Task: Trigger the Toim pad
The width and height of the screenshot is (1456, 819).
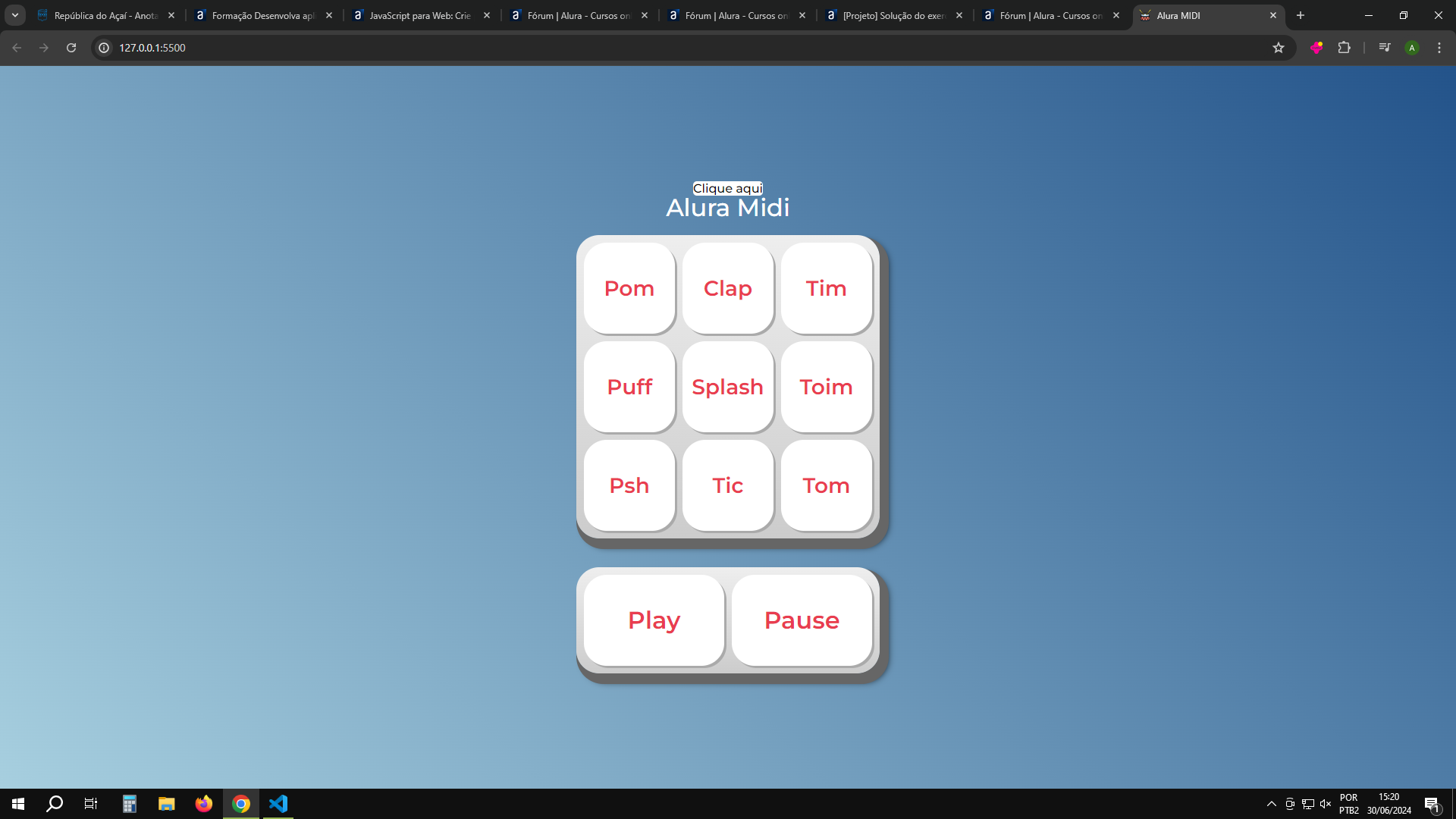Action: click(827, 387)
